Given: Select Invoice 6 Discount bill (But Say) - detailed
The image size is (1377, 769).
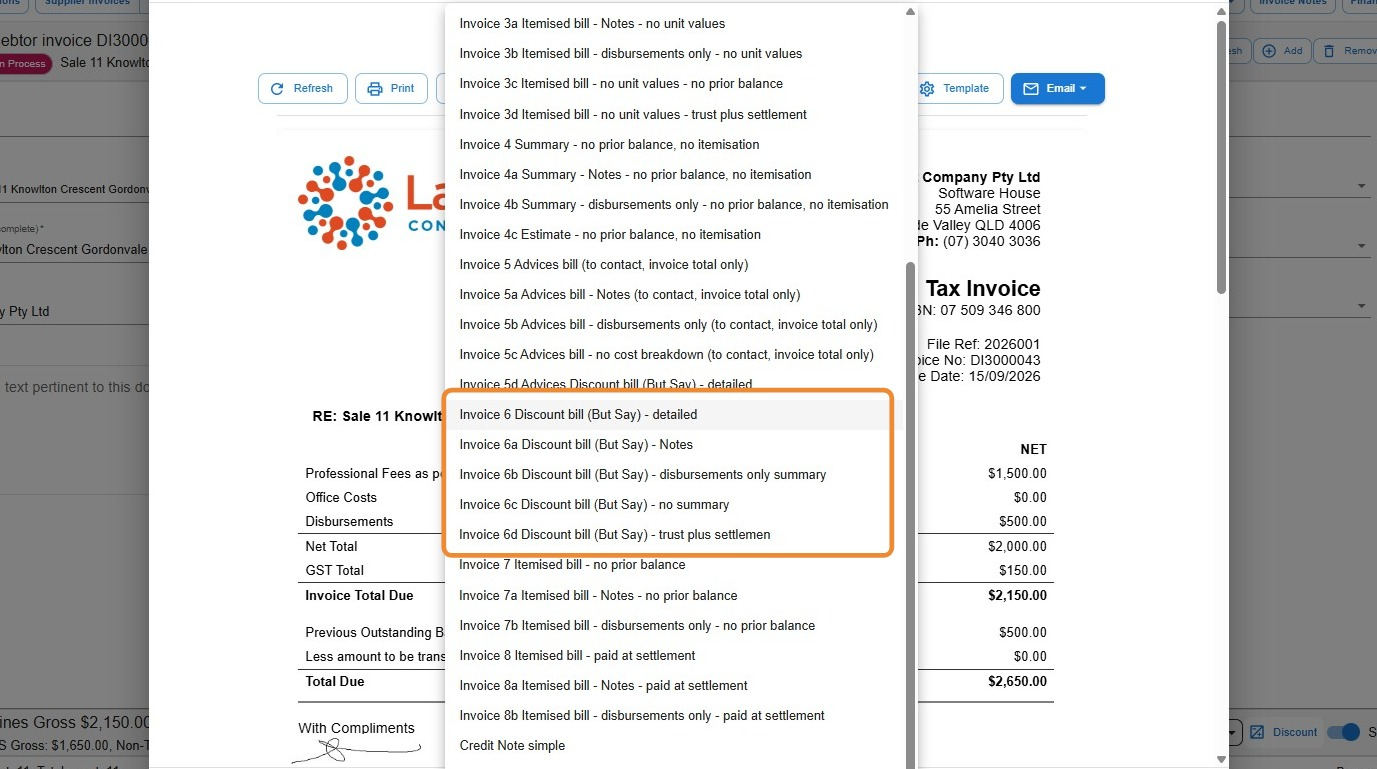Looking at the screenshot, I should click(676, 414).
